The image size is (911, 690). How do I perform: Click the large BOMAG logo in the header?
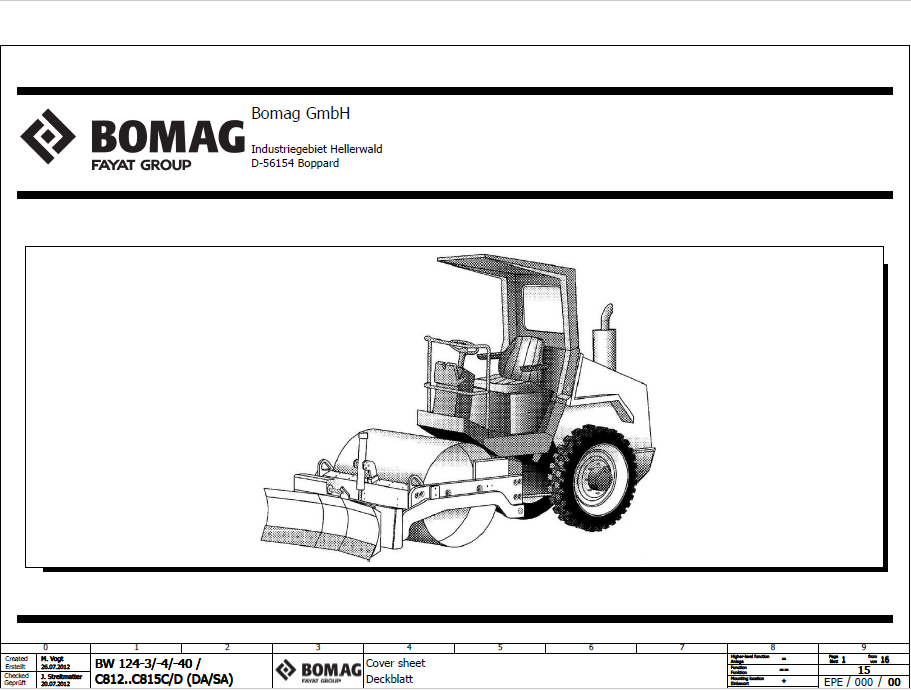coord(132,140)
